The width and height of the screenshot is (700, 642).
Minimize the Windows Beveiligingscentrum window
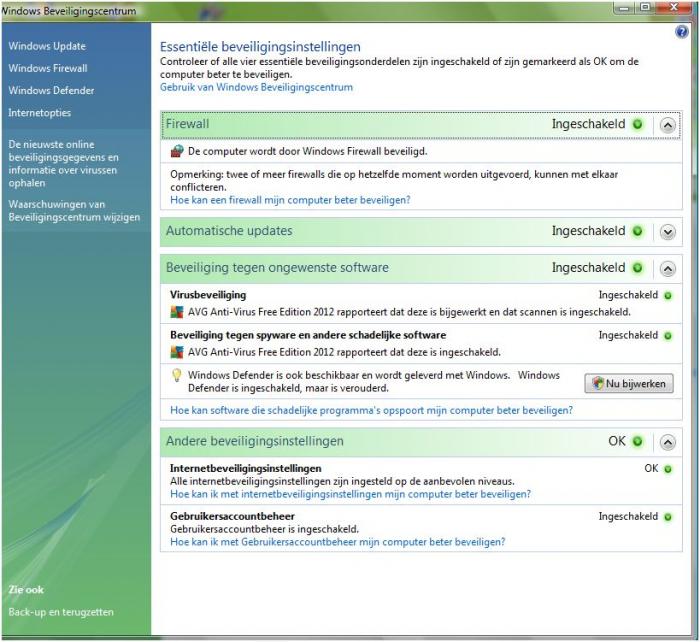625,7
